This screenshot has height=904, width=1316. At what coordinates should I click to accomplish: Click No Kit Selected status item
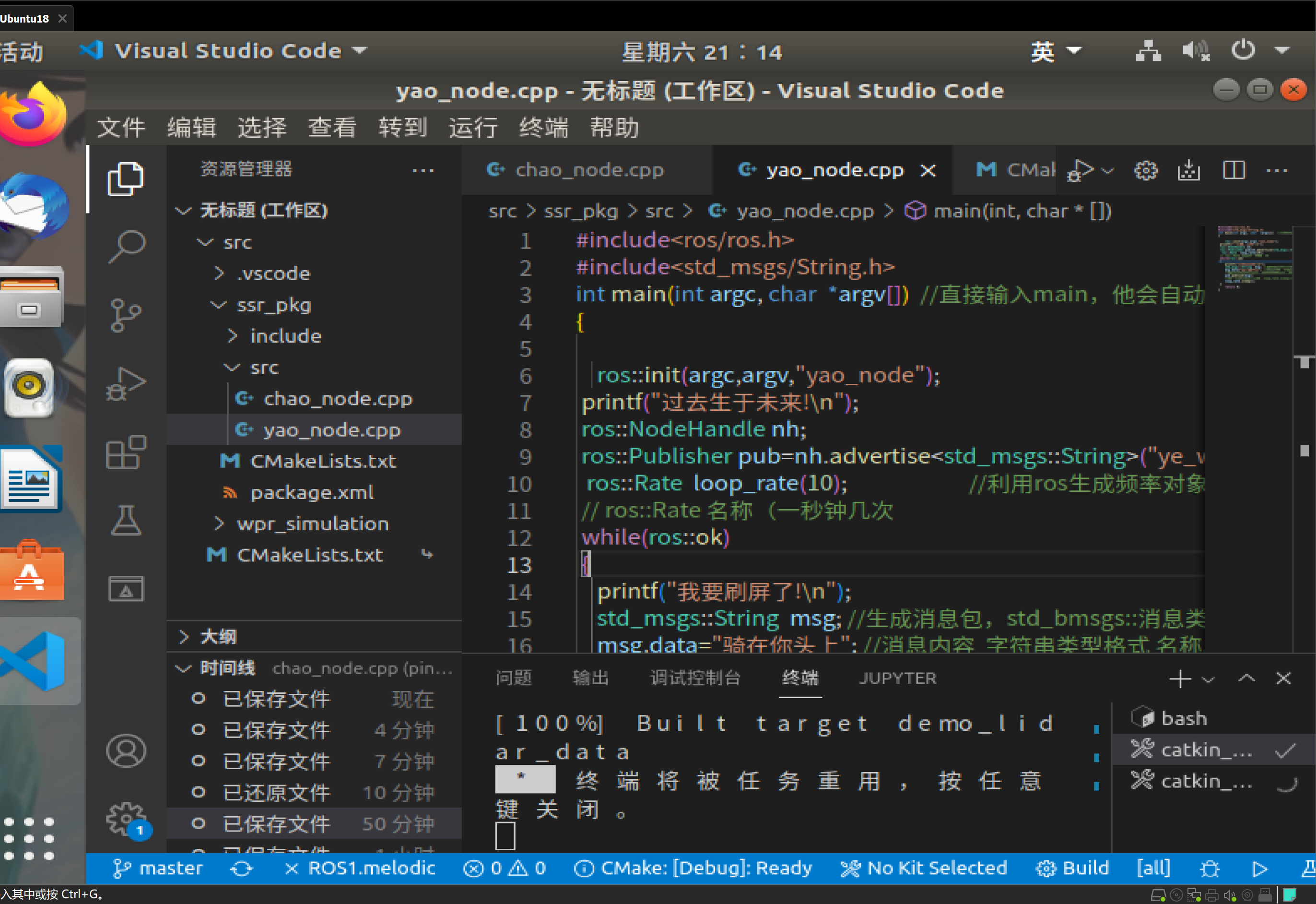pos(924,868)
